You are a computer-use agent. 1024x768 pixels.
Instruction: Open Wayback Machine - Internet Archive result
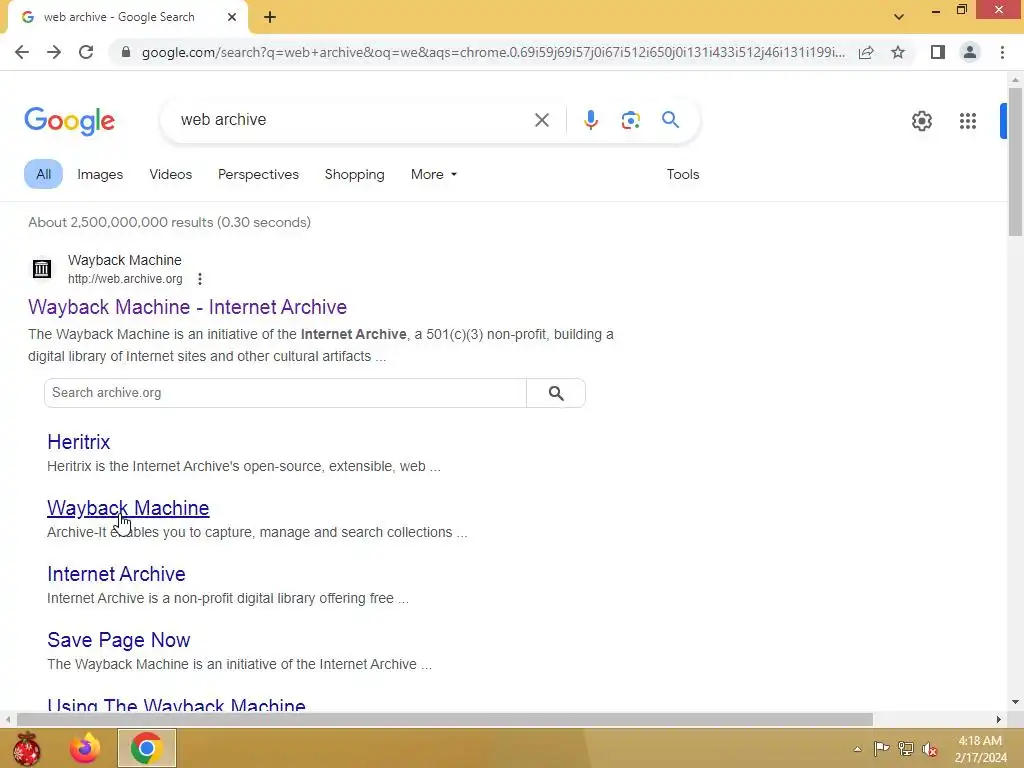187,307
